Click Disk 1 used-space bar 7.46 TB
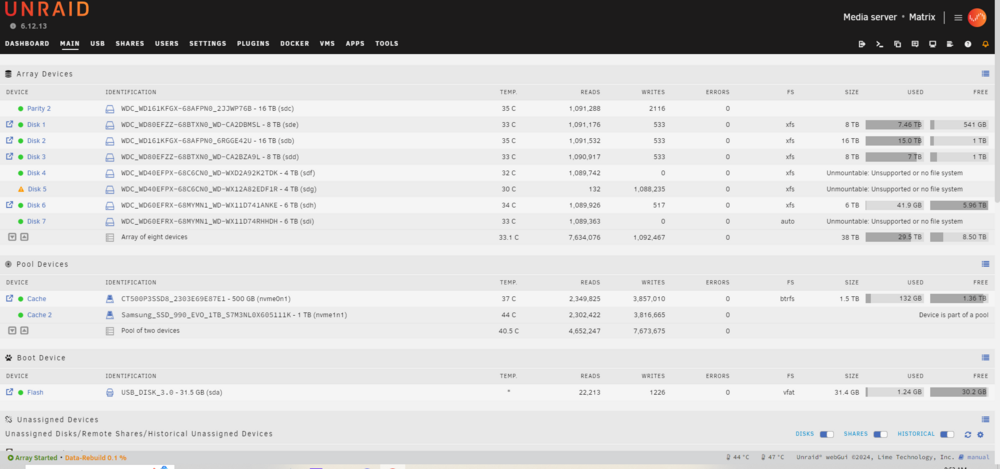 click(x=895, y=124)
